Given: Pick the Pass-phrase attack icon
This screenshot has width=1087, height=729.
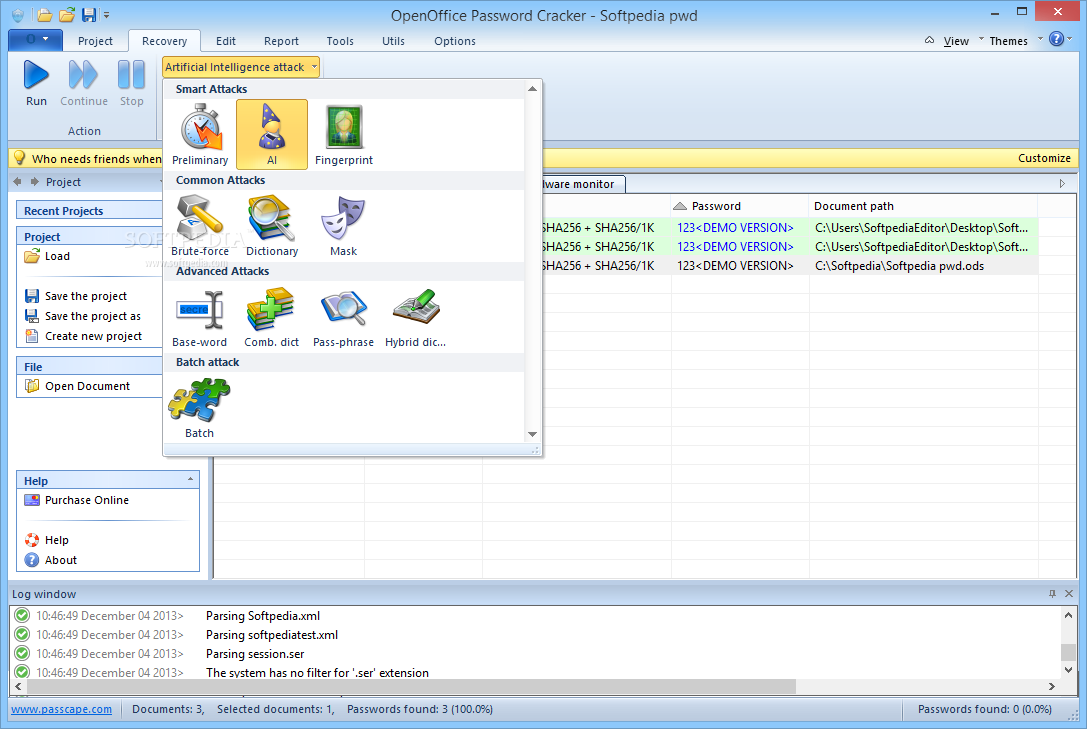Looking at the screenshot, I should point(343,309).
